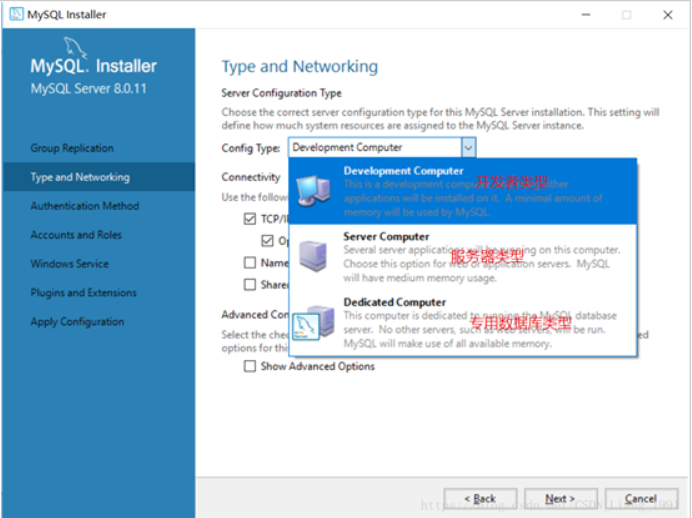Toggle the TCP/IP checkbox
Viewport: 692px width, 518px height.
(x=250, y=219)
